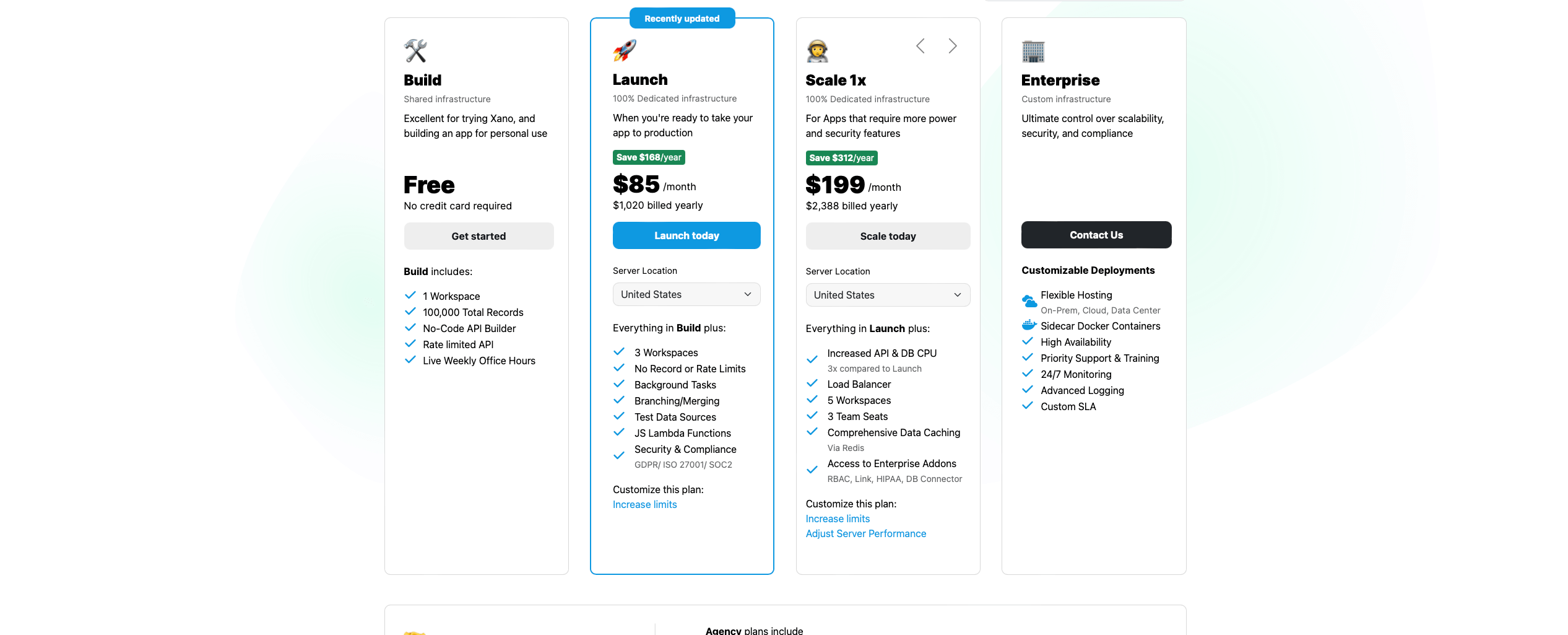The width and height of the screenshot is (1568, 635).
Task: Click the Launch plan rocket icon
Action: 623,51
